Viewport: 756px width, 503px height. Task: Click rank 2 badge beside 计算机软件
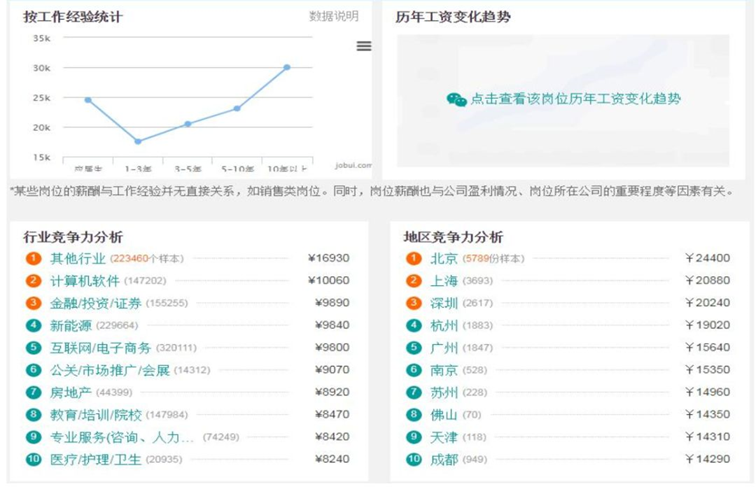33,281
